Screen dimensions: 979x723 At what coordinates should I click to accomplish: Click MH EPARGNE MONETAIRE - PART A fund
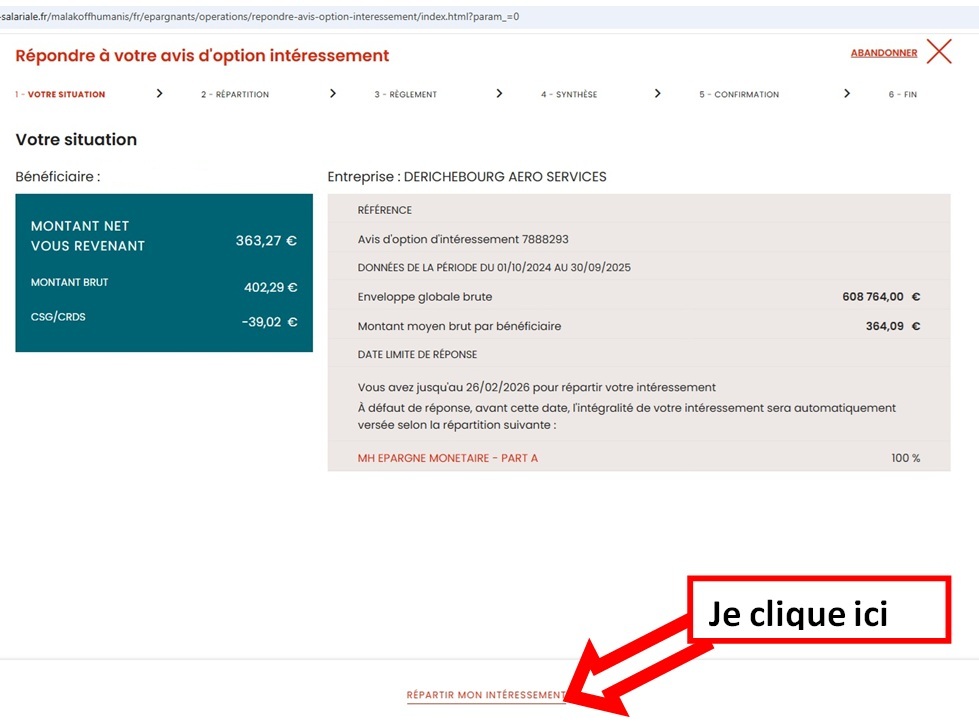pyautogui.click(x=447, y=458)
